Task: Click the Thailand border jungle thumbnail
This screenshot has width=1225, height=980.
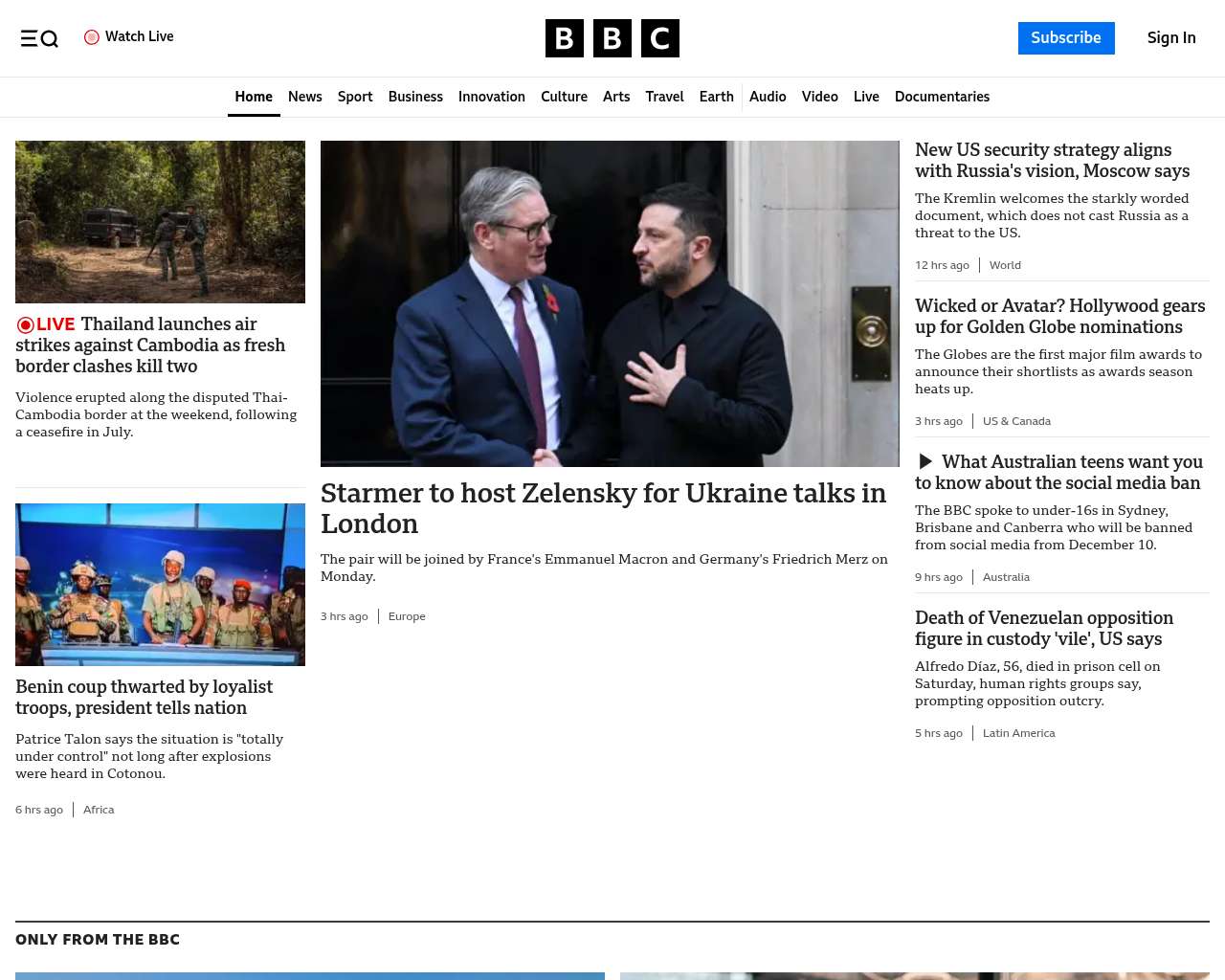Action: click(160, 222)
